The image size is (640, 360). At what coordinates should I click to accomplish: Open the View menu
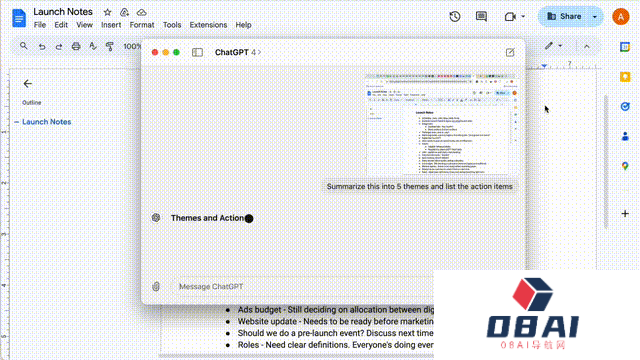[84, 25]
